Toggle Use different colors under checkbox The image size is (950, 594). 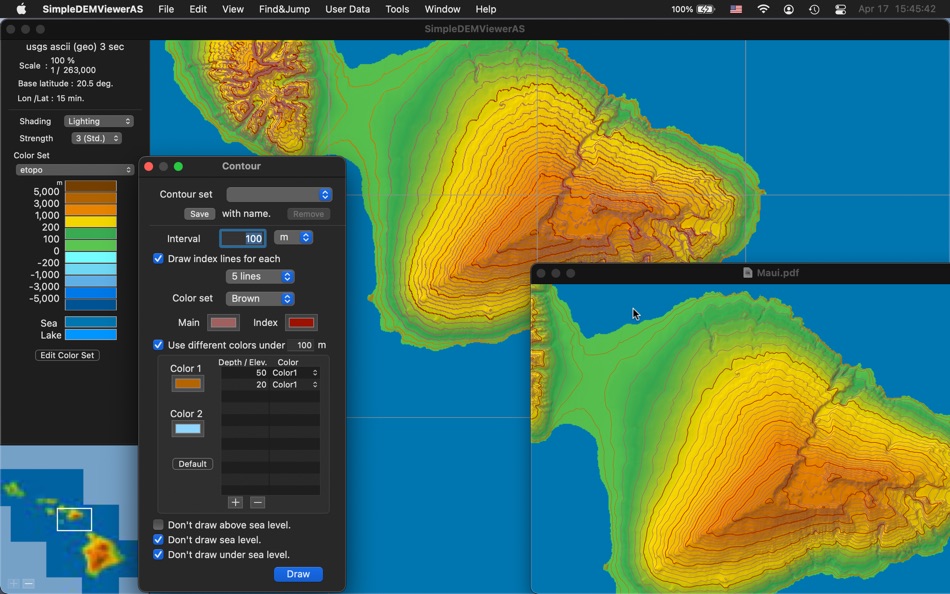pyautogui.click(x=158, y=345)
